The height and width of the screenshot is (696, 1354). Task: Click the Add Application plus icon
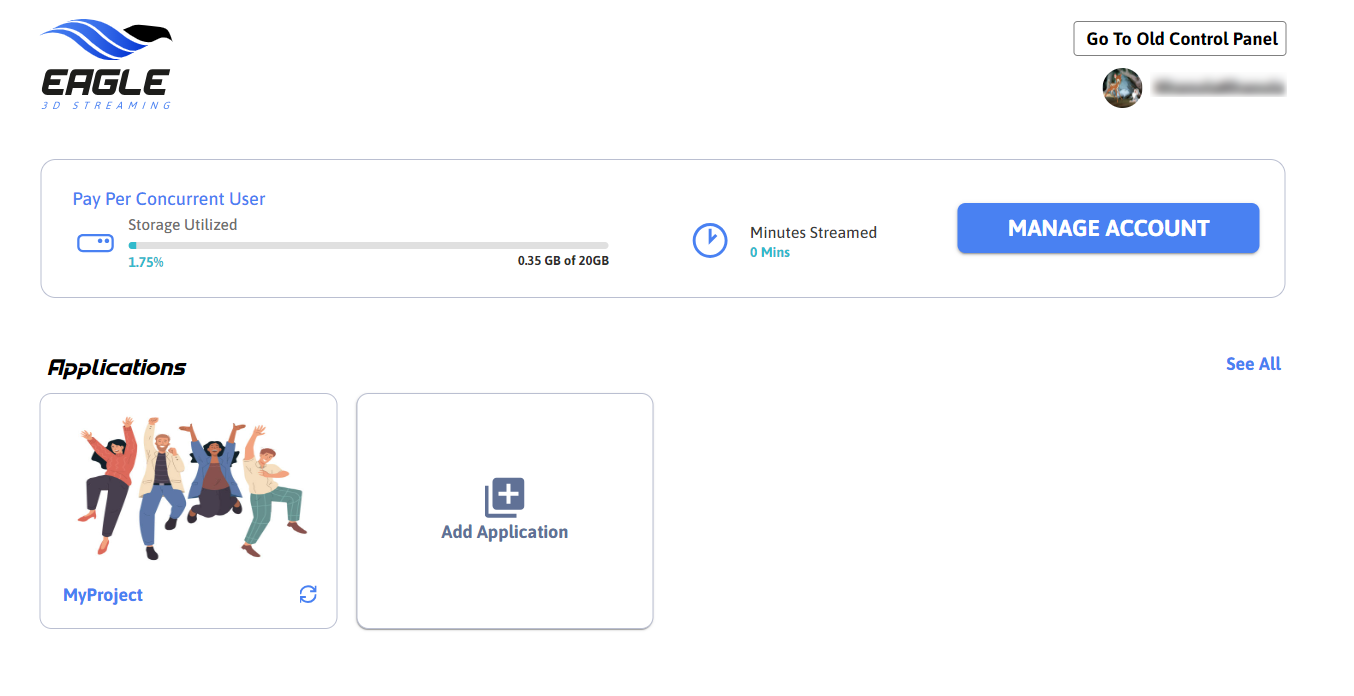coord(504,497)
